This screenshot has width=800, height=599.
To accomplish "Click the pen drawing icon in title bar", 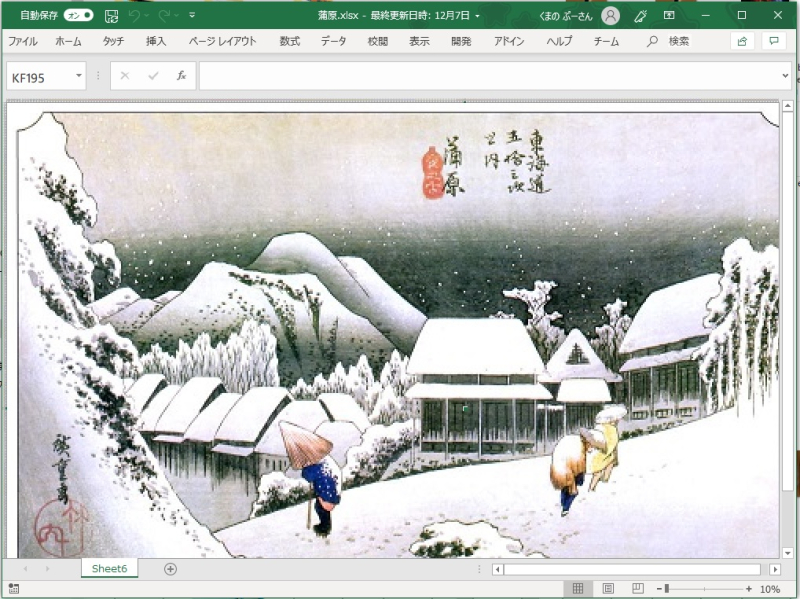I will click(640, 16).
